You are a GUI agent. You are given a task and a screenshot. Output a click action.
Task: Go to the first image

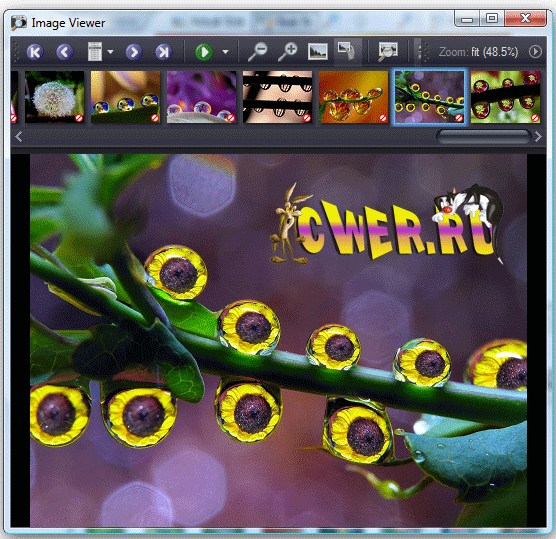35,52
